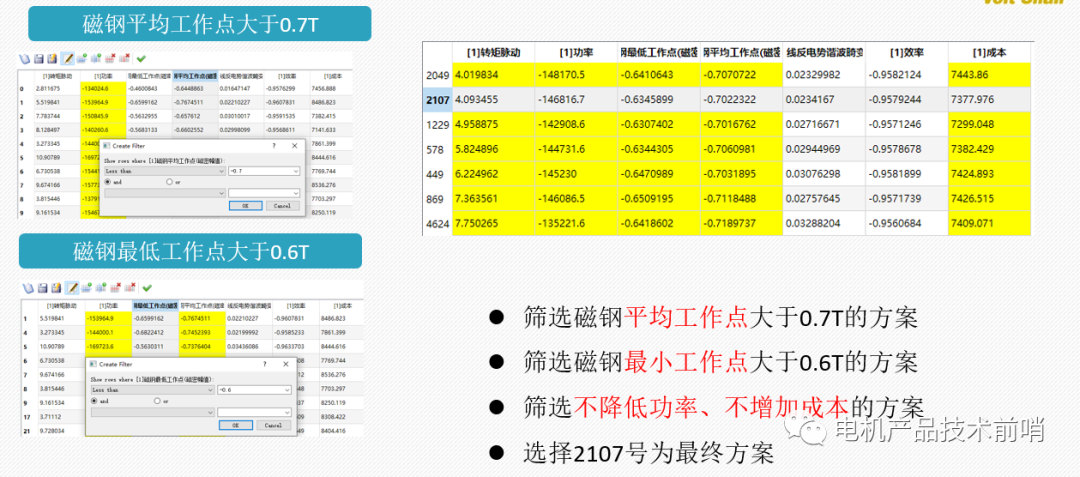Select the 'or' radio in the -0.7 filter dialog
This screenshot has width=1080, height=477.
click(x=169, y=182)
